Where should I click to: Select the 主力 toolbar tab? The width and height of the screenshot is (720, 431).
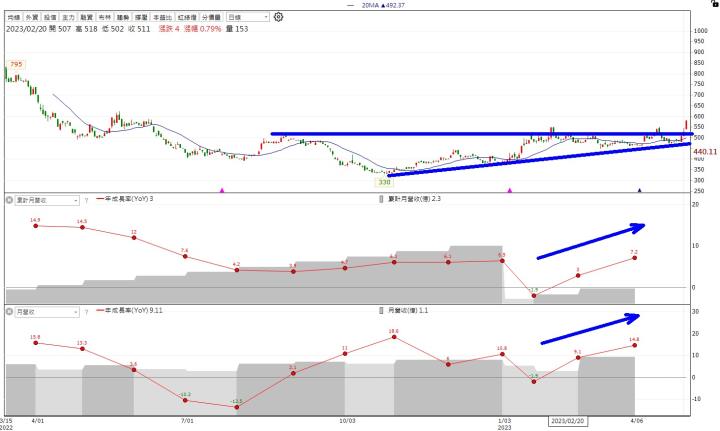click(x=68, y=18)
